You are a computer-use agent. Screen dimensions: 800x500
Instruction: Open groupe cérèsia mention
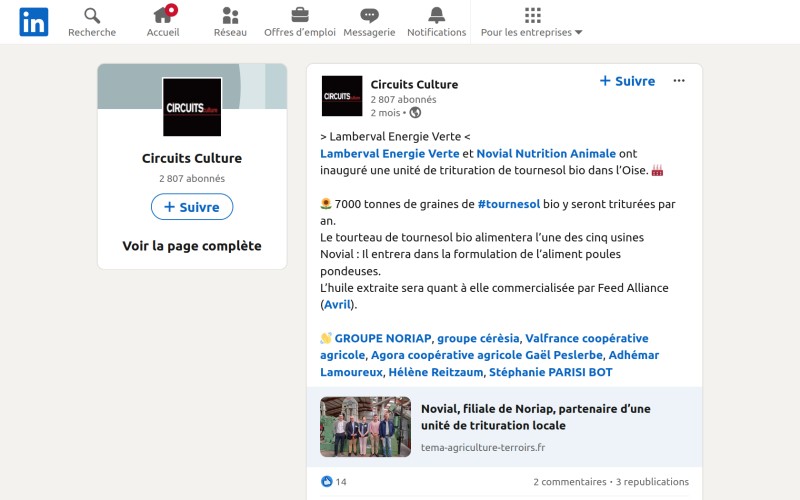(478, 338)
